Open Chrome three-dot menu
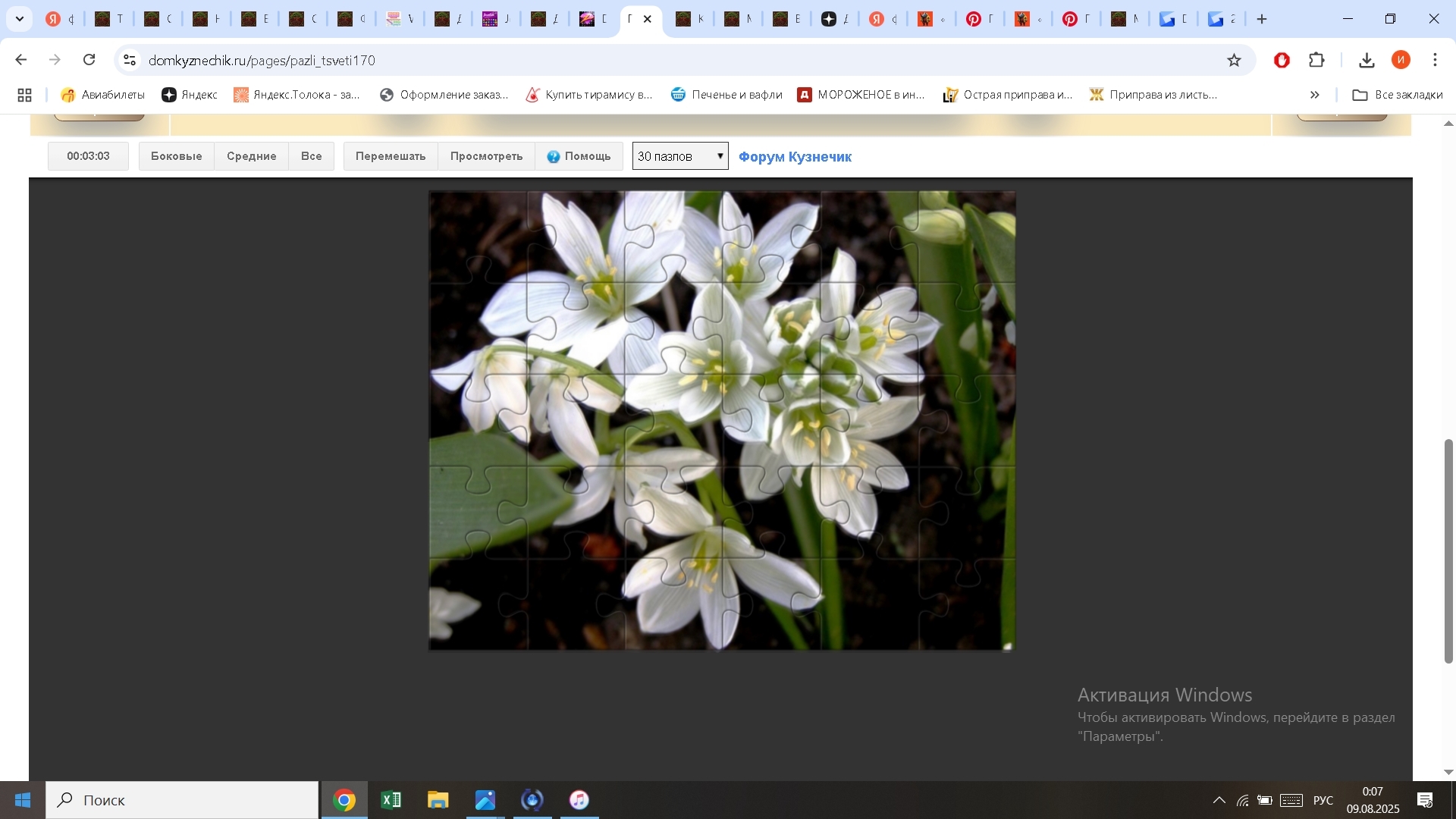Screen dimensions: 1456x819 tap(1435, 60)
